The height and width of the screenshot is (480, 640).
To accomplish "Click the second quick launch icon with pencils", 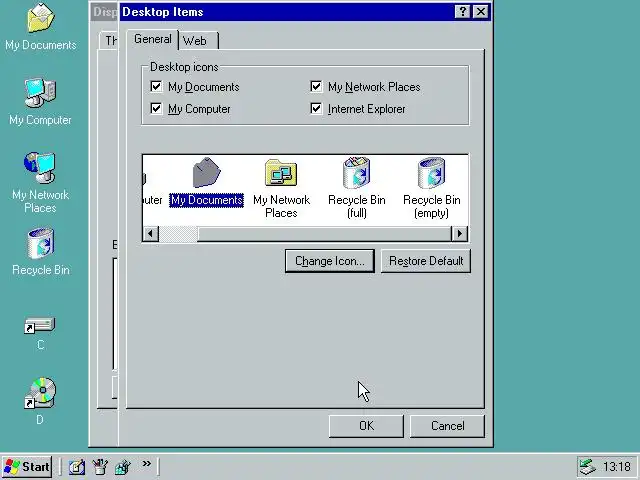I will (100, 467).
